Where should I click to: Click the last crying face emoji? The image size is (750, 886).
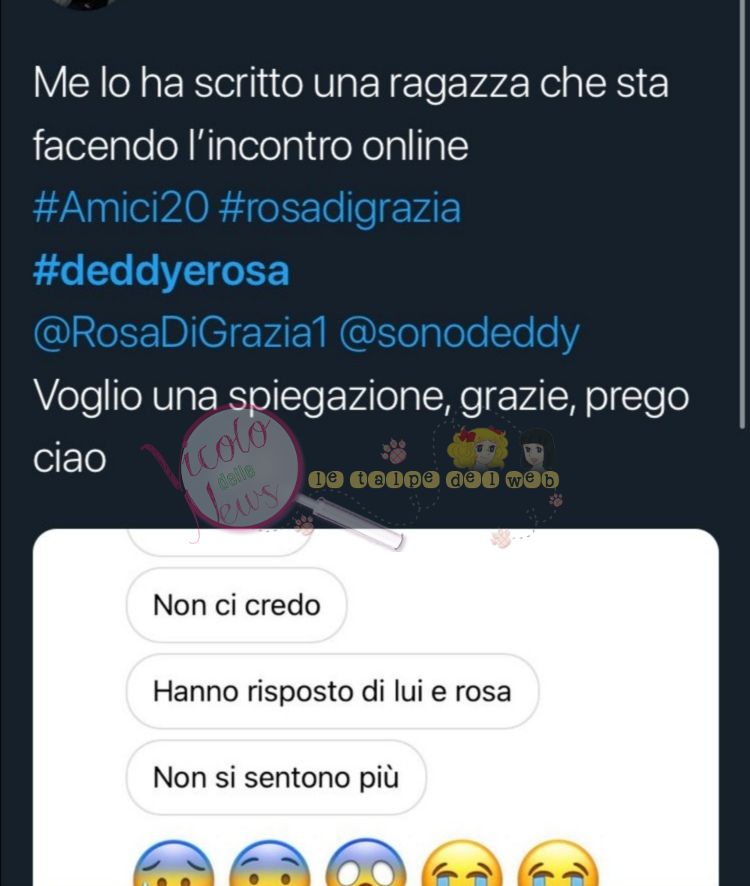558,863
